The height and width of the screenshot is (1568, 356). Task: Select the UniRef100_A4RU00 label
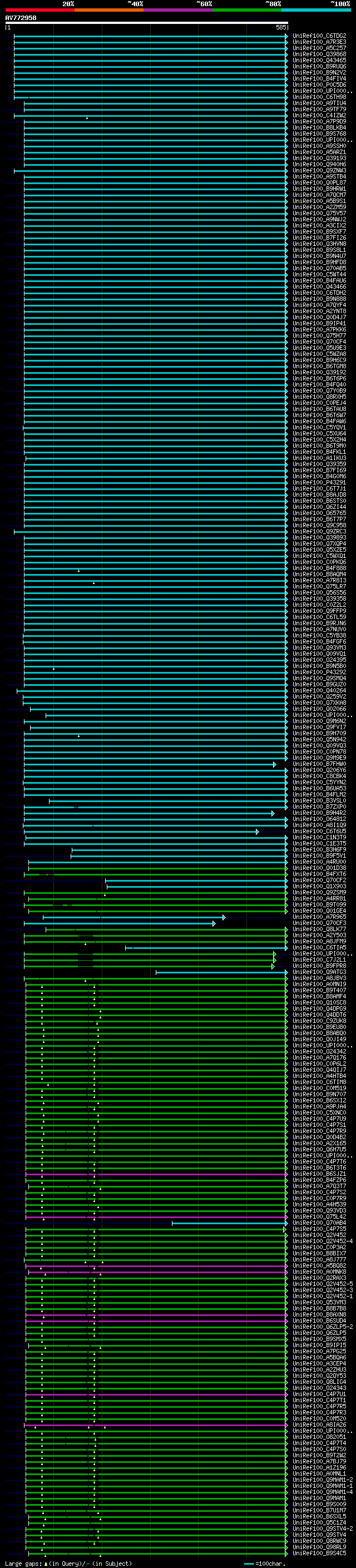click(319, 862)
